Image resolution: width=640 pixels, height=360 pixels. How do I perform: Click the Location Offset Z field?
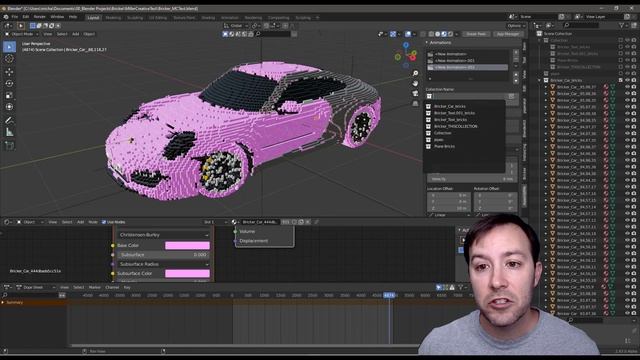[x=449, y=208]
